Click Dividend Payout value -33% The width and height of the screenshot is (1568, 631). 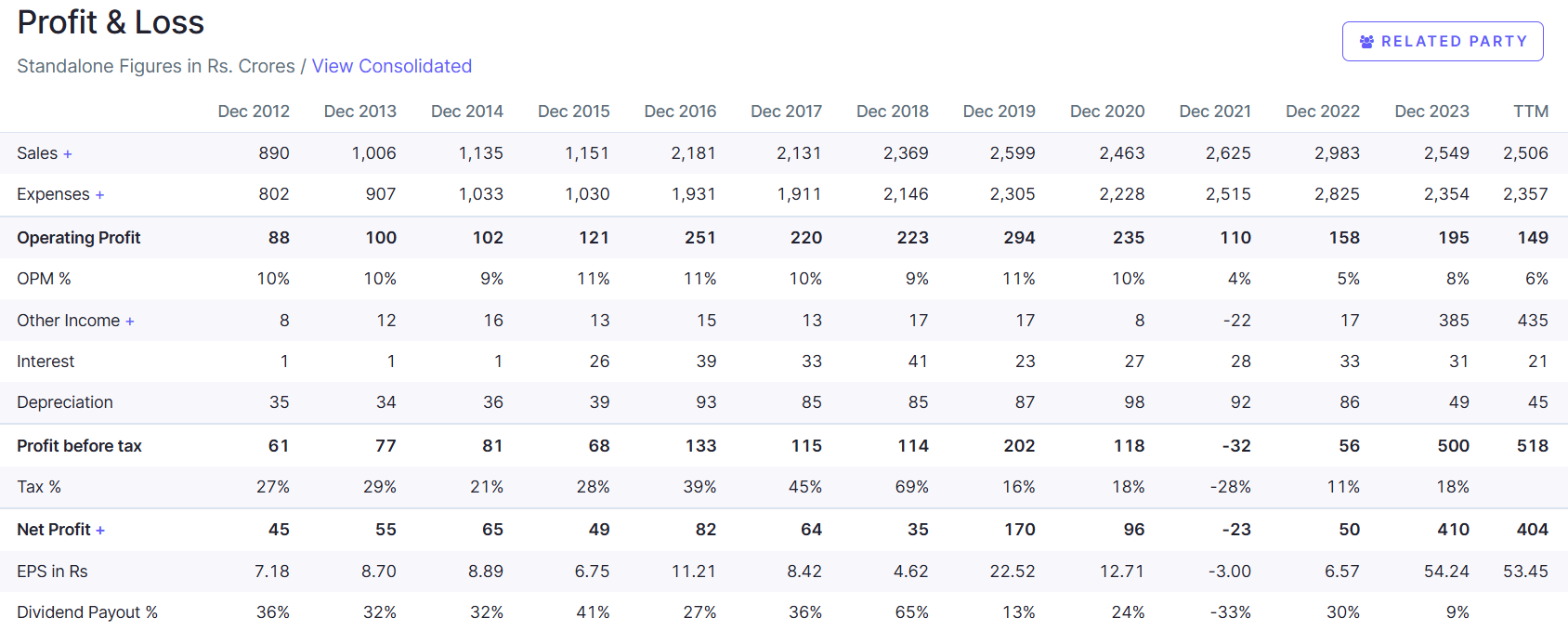pos(1231,612)
